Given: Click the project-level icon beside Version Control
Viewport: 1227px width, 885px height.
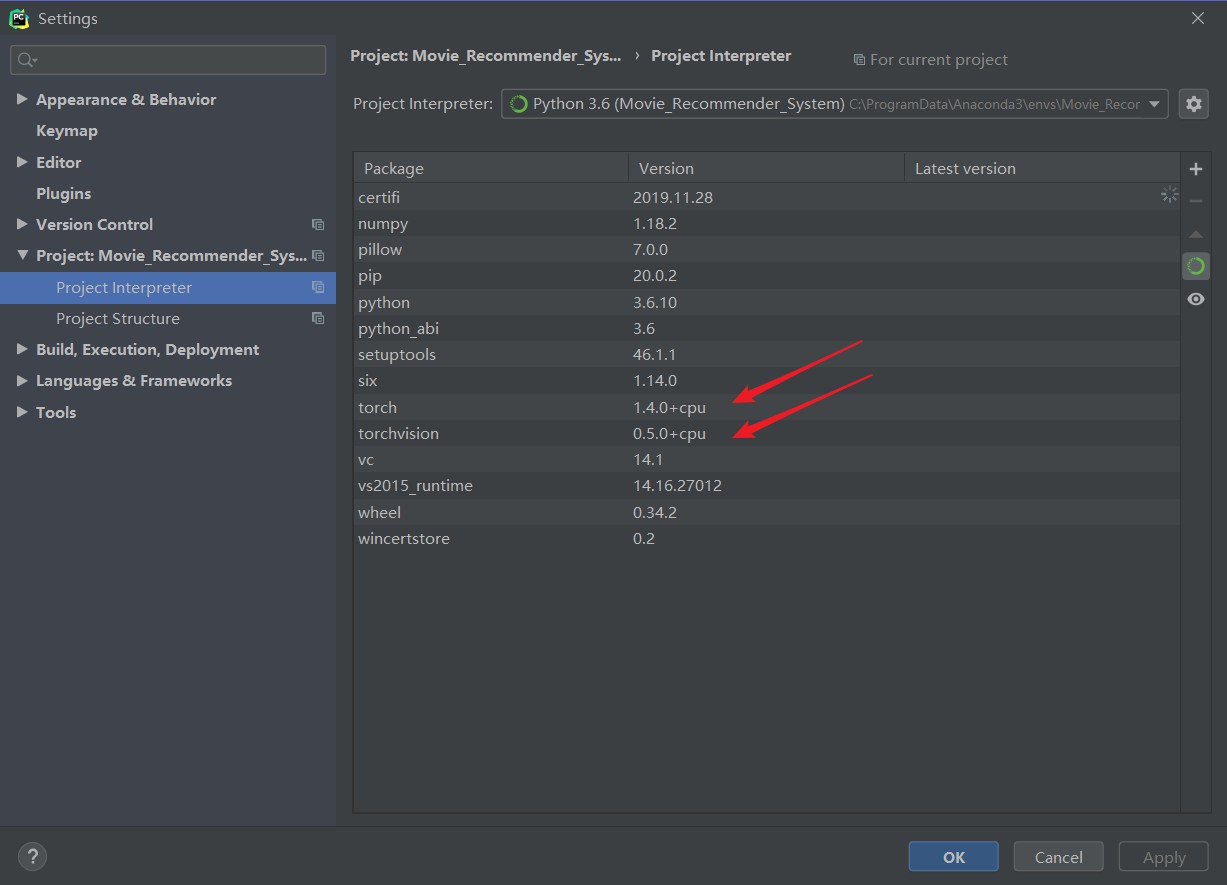Looking at the screenshot, I should point(318,225).
